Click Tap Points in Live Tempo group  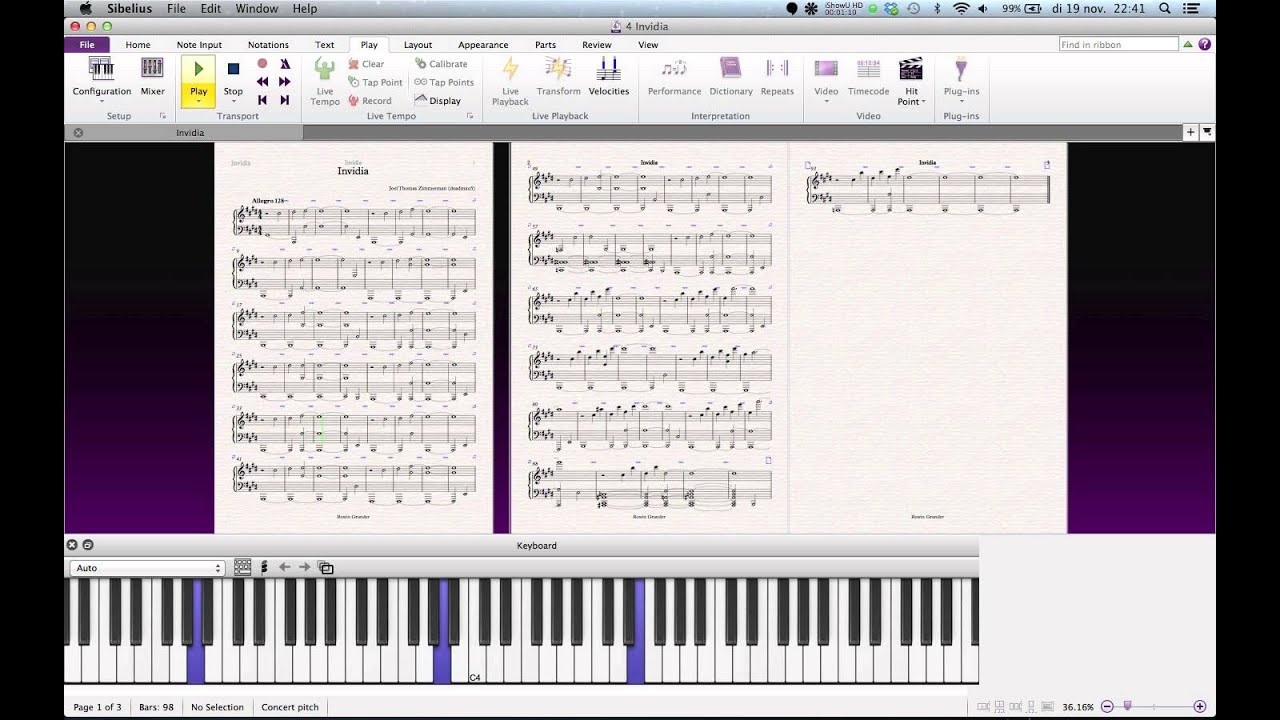444,82
